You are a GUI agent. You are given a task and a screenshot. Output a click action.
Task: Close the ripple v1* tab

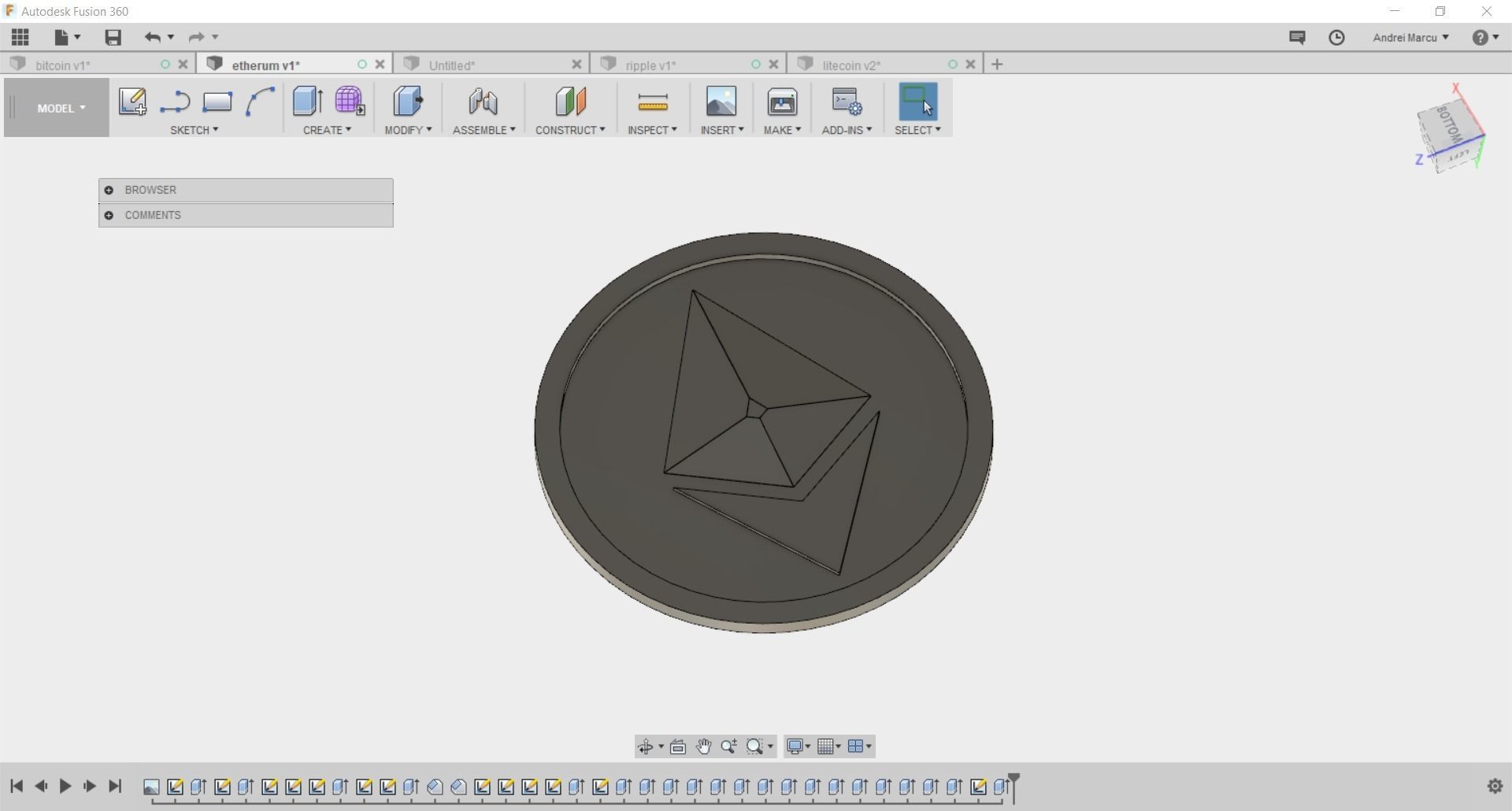tap(773, 65)
